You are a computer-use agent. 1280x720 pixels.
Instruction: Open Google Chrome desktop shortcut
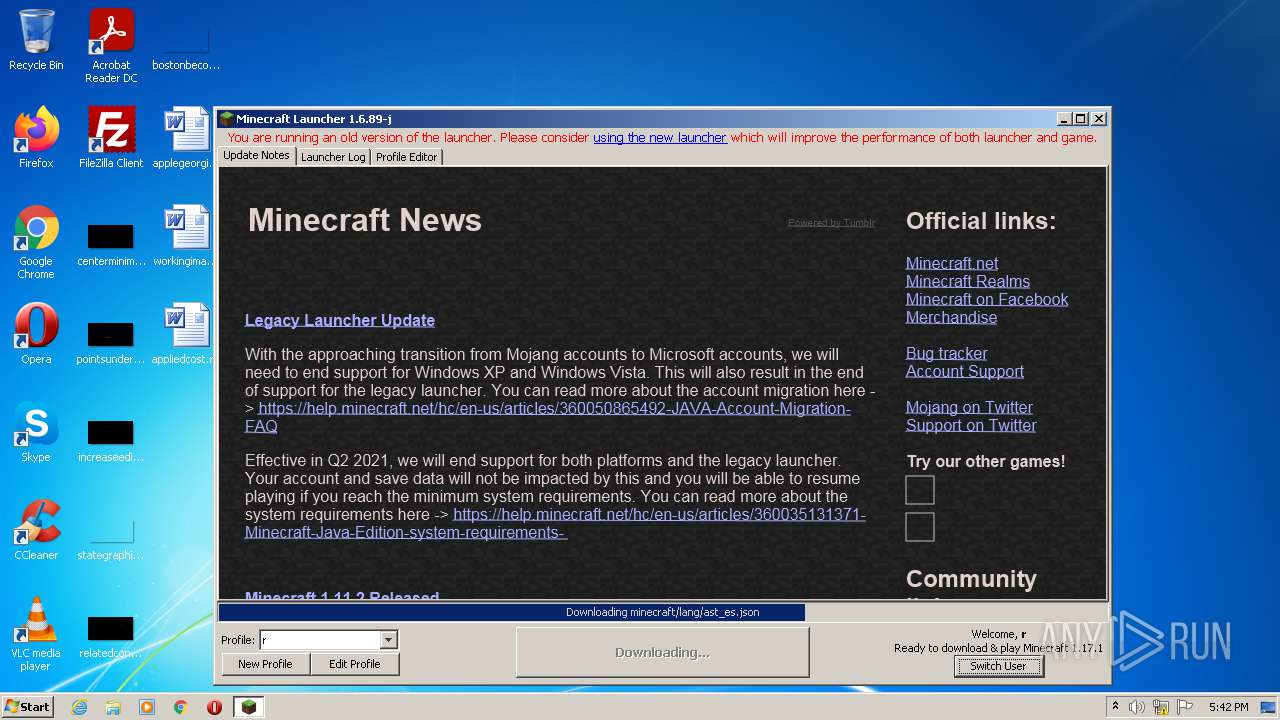pyautogui.click(x=36, y=243)
